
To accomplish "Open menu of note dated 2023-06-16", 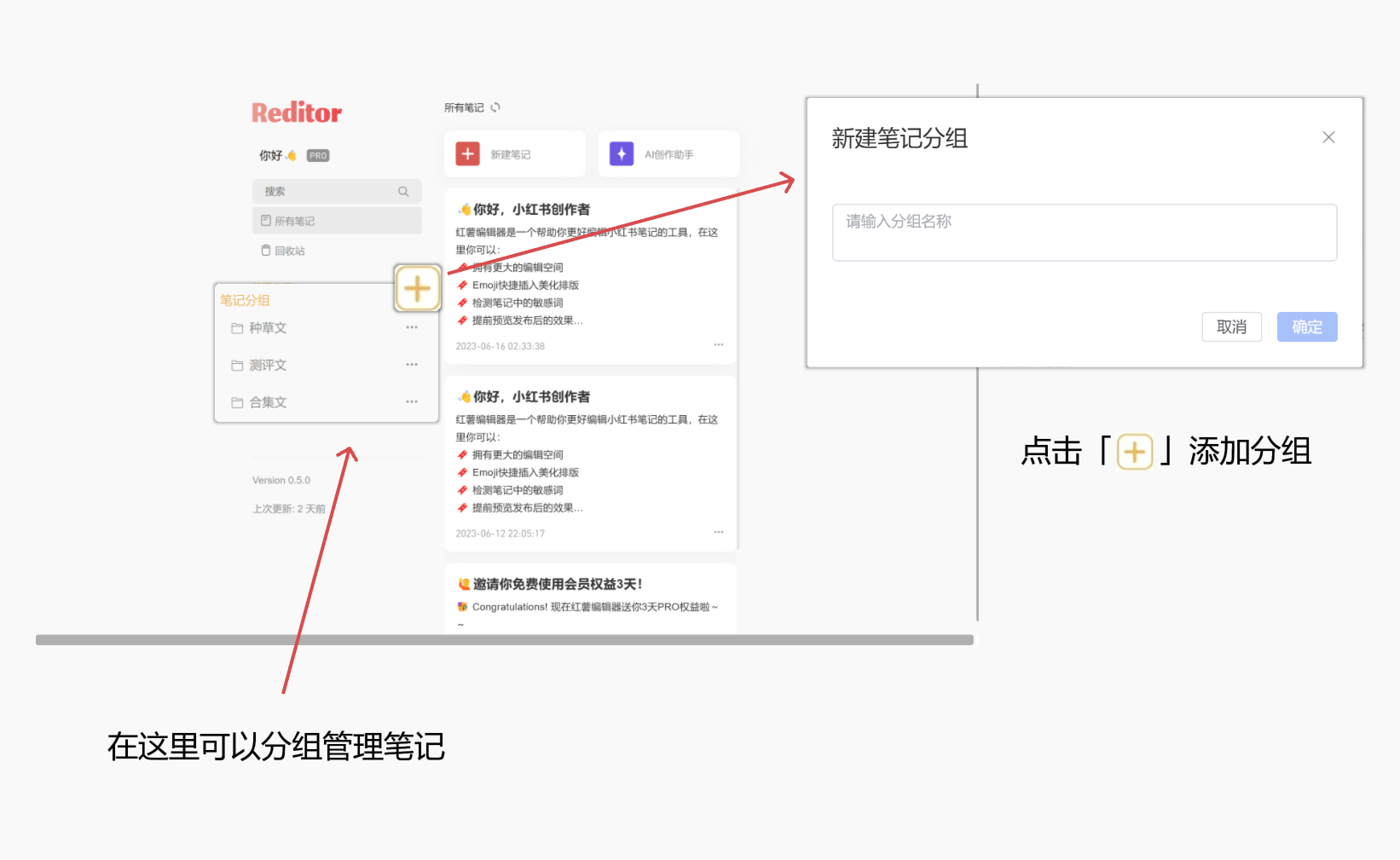I will [719, 345].
